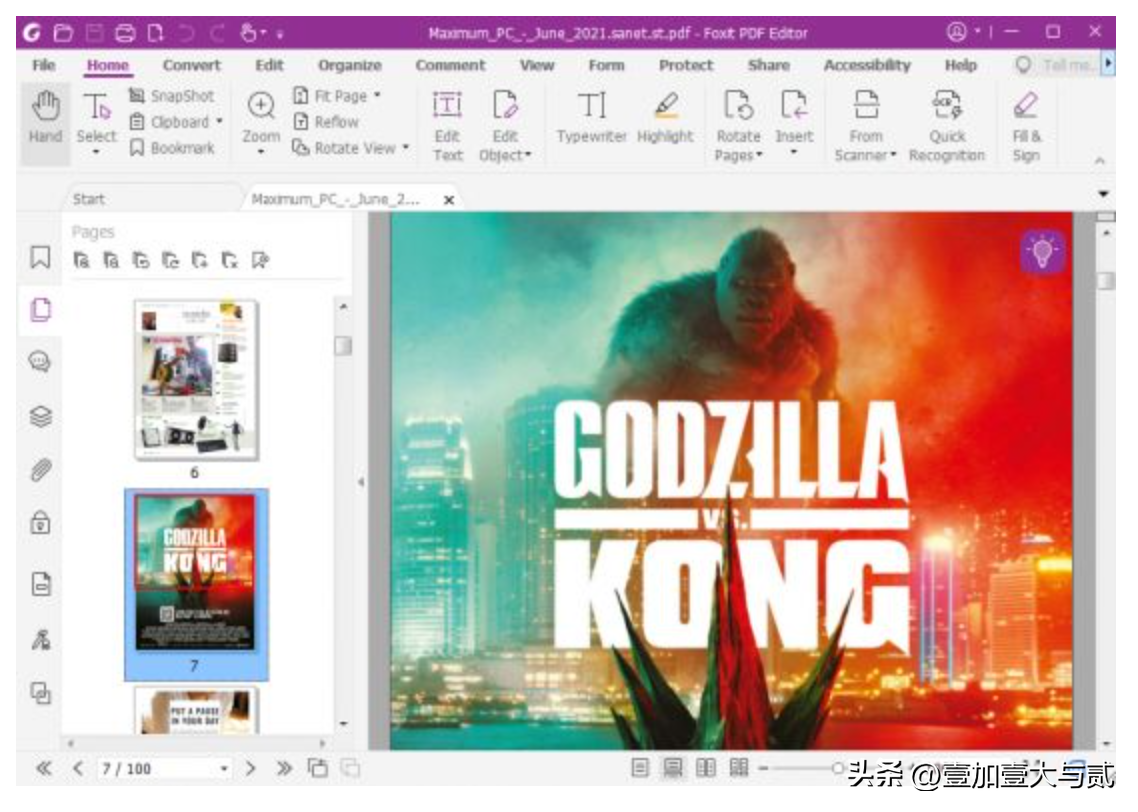Go to the first page
The image size is (1138, 812).
coord(44,768)
